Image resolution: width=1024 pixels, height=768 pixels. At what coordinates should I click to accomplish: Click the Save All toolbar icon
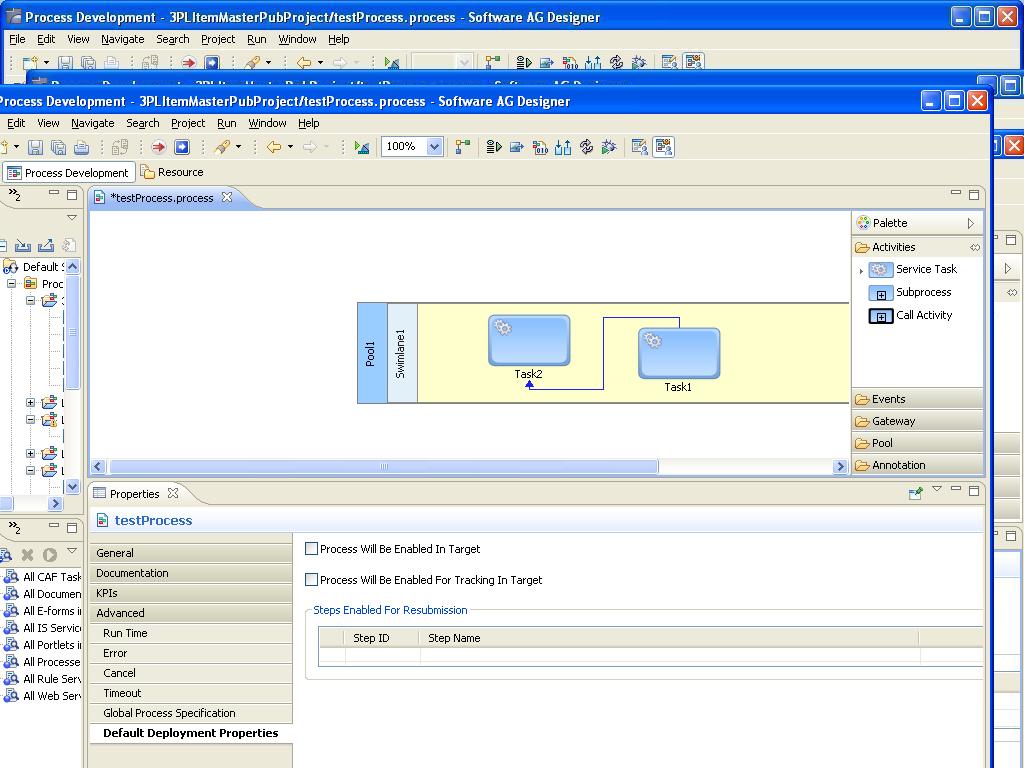pos(58,147)
